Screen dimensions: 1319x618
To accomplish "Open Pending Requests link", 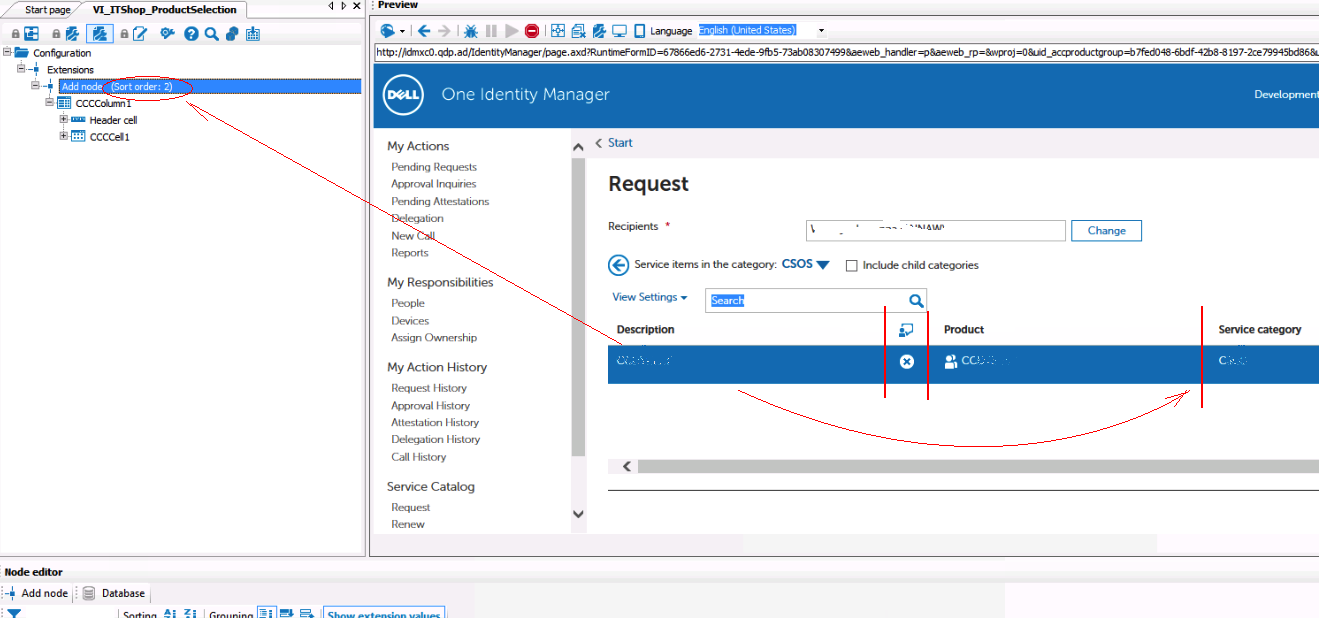I will [434, 167].
